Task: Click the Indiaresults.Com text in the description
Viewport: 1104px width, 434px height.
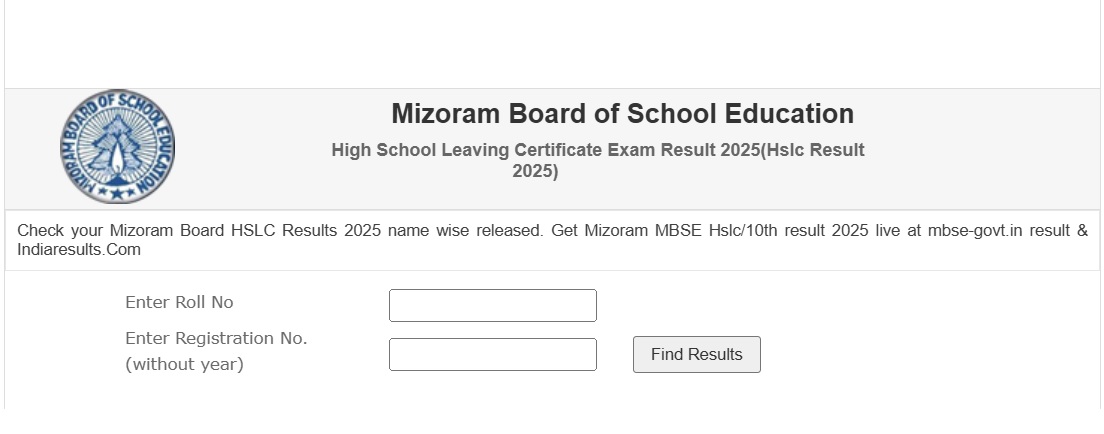Action: point(79,250)
